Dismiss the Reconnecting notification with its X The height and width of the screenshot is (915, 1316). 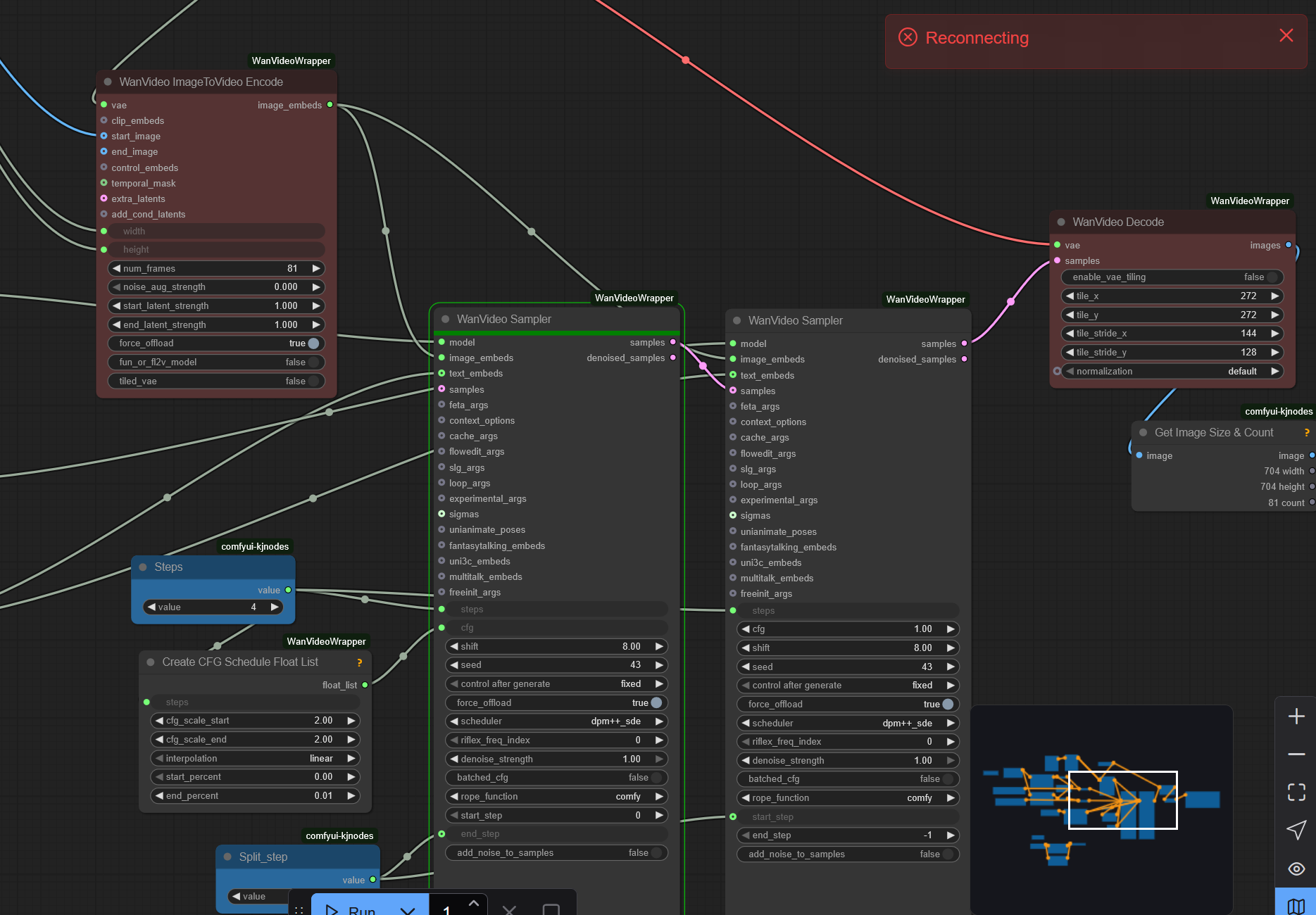tap(1286, 36)
